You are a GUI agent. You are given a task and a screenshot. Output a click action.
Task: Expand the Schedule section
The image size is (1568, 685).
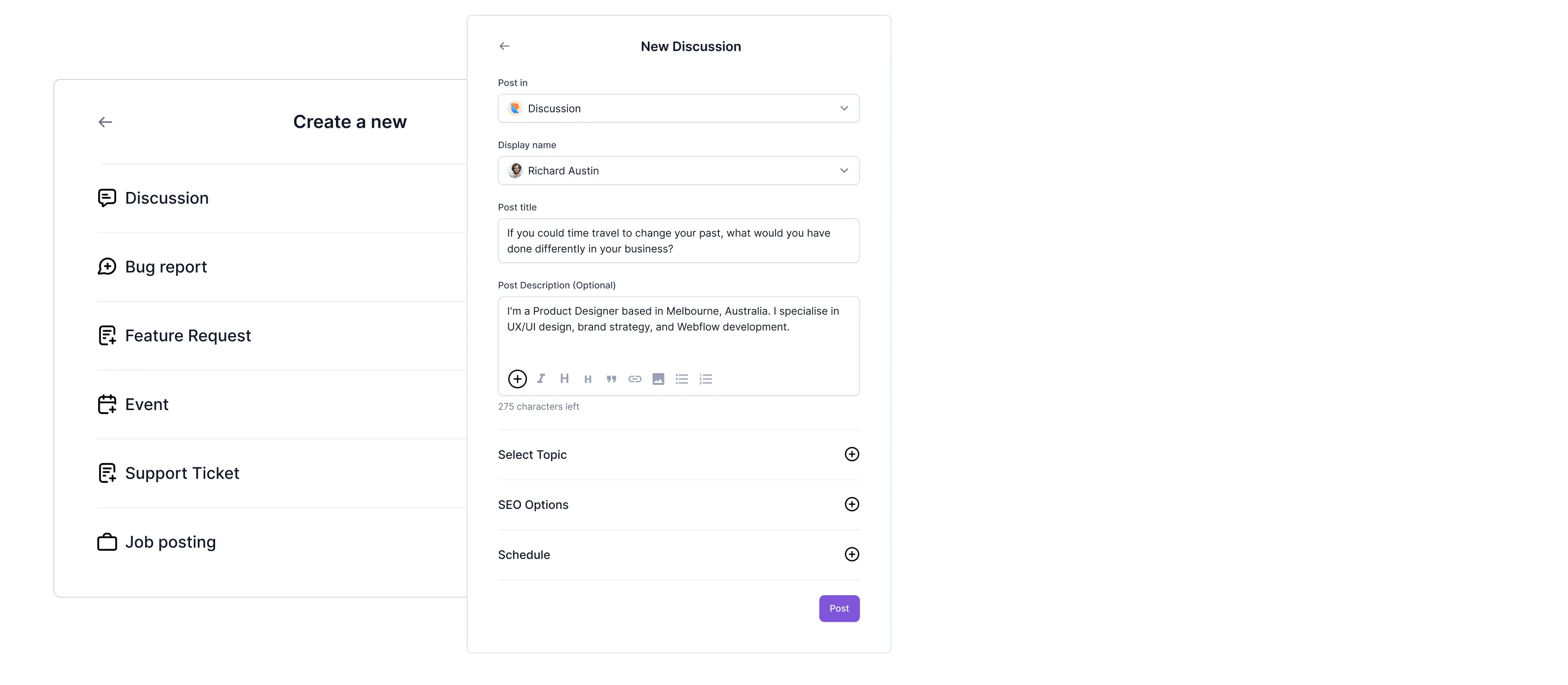852,554
